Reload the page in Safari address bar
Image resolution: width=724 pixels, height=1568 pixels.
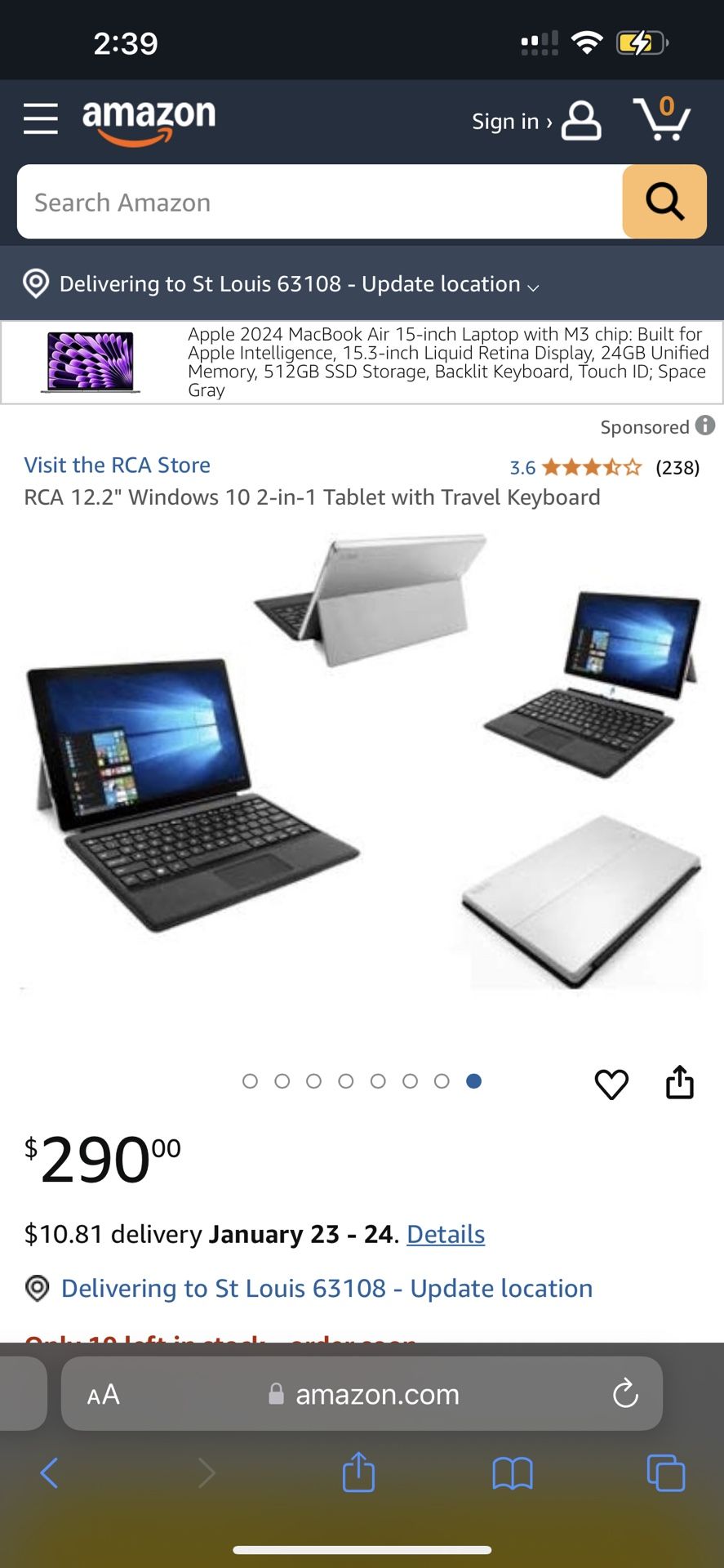(x=625, y=1393)
